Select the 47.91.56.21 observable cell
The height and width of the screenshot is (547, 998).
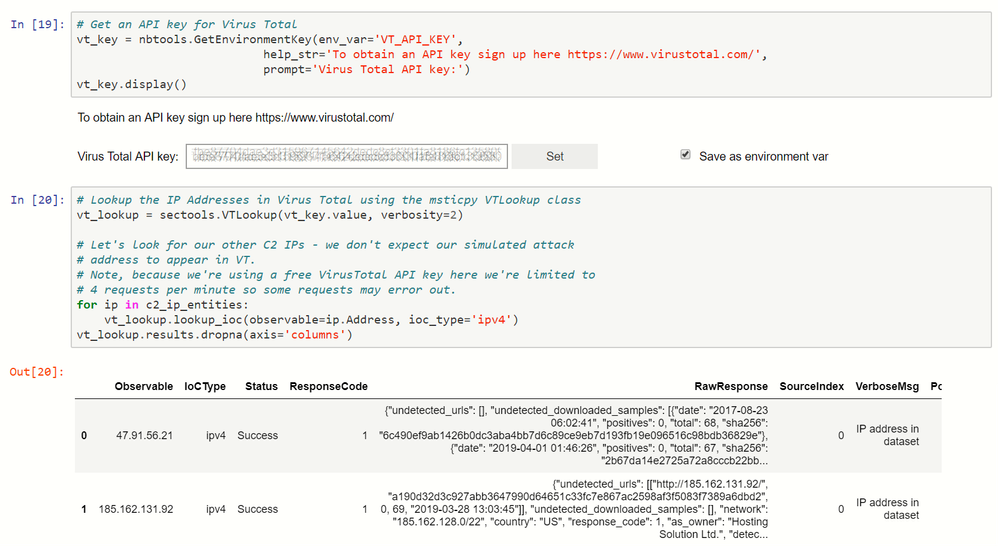click(144, 435)
